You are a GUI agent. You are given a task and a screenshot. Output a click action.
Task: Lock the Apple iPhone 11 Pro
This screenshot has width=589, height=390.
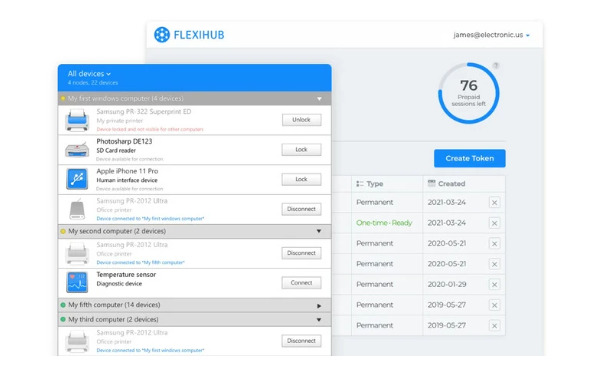(x=302, y=179)
